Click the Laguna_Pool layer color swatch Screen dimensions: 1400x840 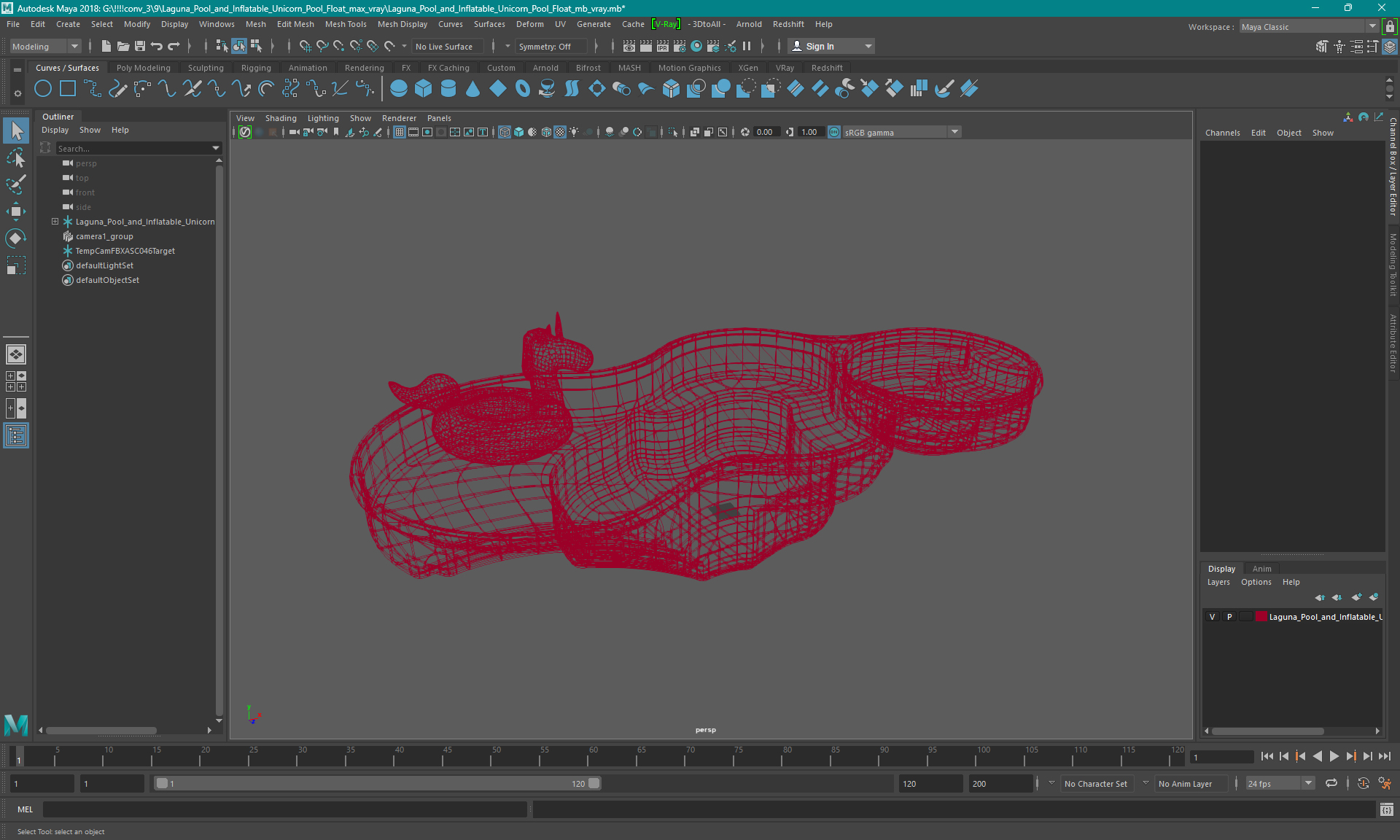(1261, 617)
